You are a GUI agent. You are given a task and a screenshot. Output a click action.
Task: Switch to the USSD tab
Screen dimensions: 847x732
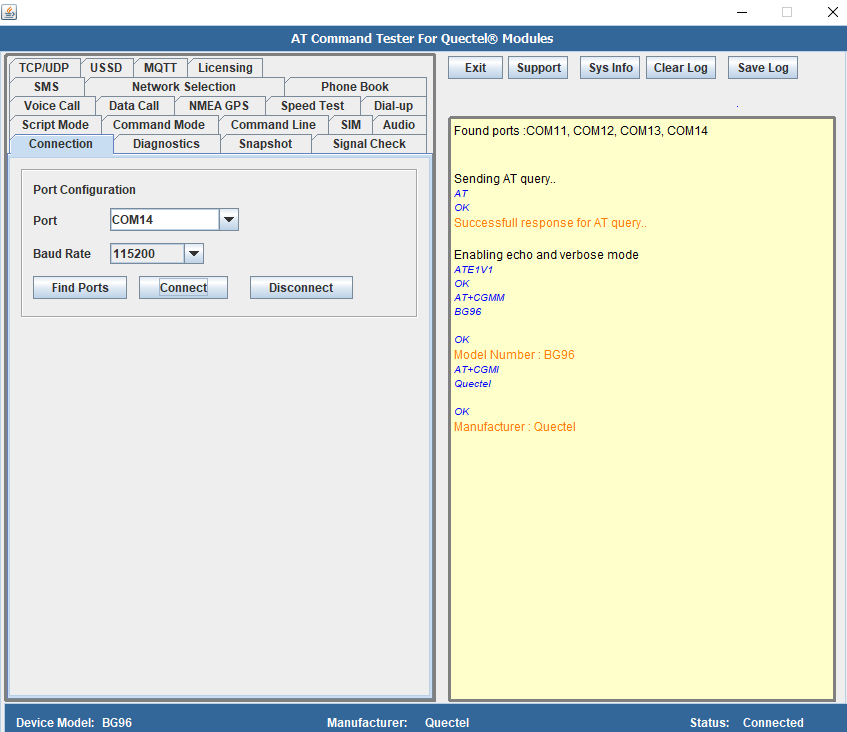tap(106, 68)
